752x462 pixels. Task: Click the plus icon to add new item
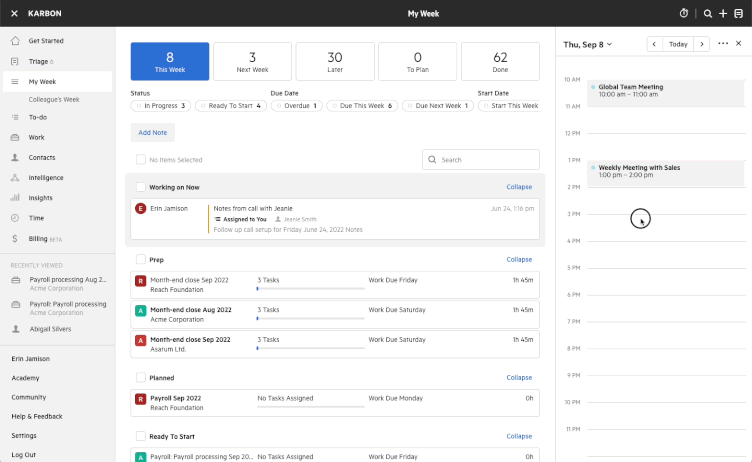coord(723,13)
